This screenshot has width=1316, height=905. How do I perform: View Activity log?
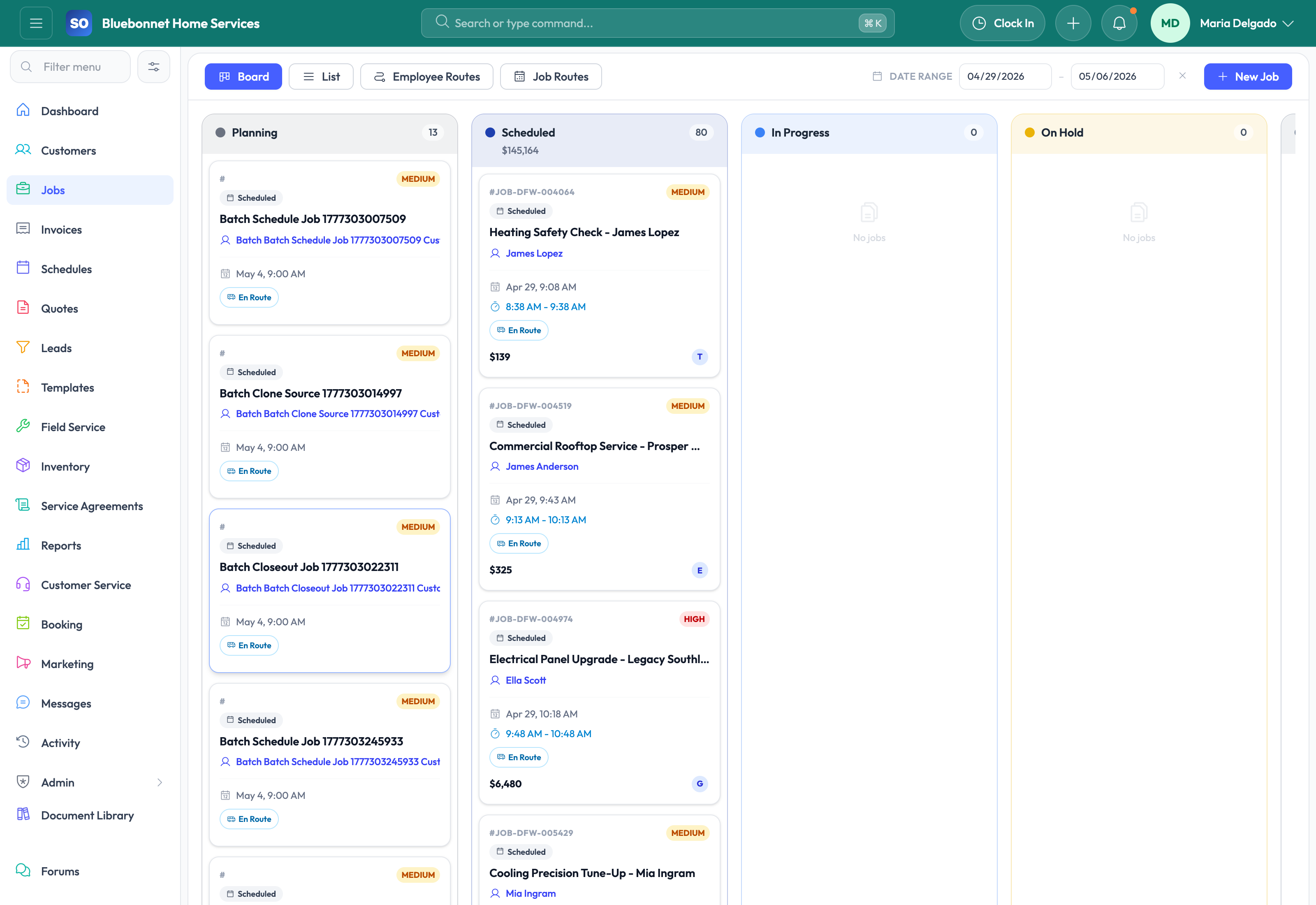tap(90, 743)
